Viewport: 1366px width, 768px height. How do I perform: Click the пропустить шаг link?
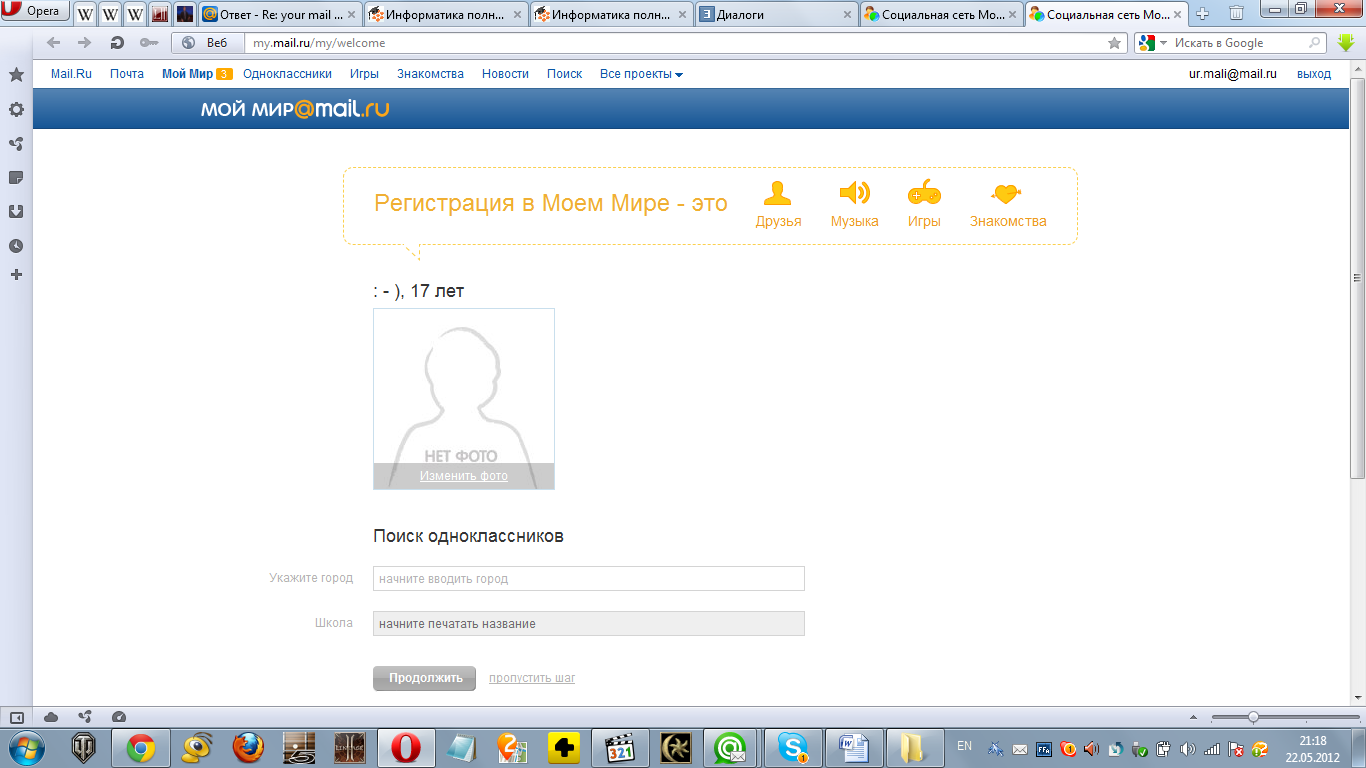pos(532,678)
